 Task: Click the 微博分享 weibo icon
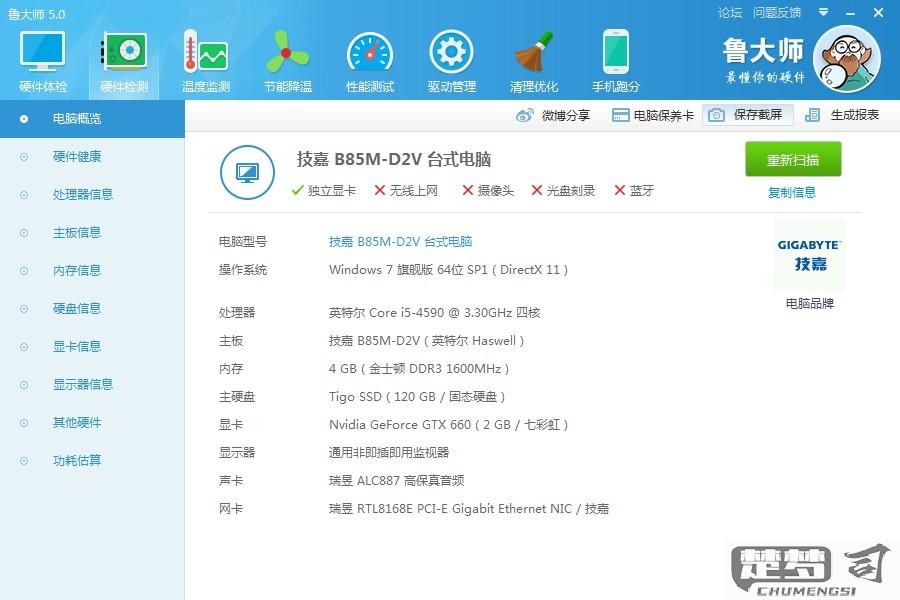tap(524, 115)
